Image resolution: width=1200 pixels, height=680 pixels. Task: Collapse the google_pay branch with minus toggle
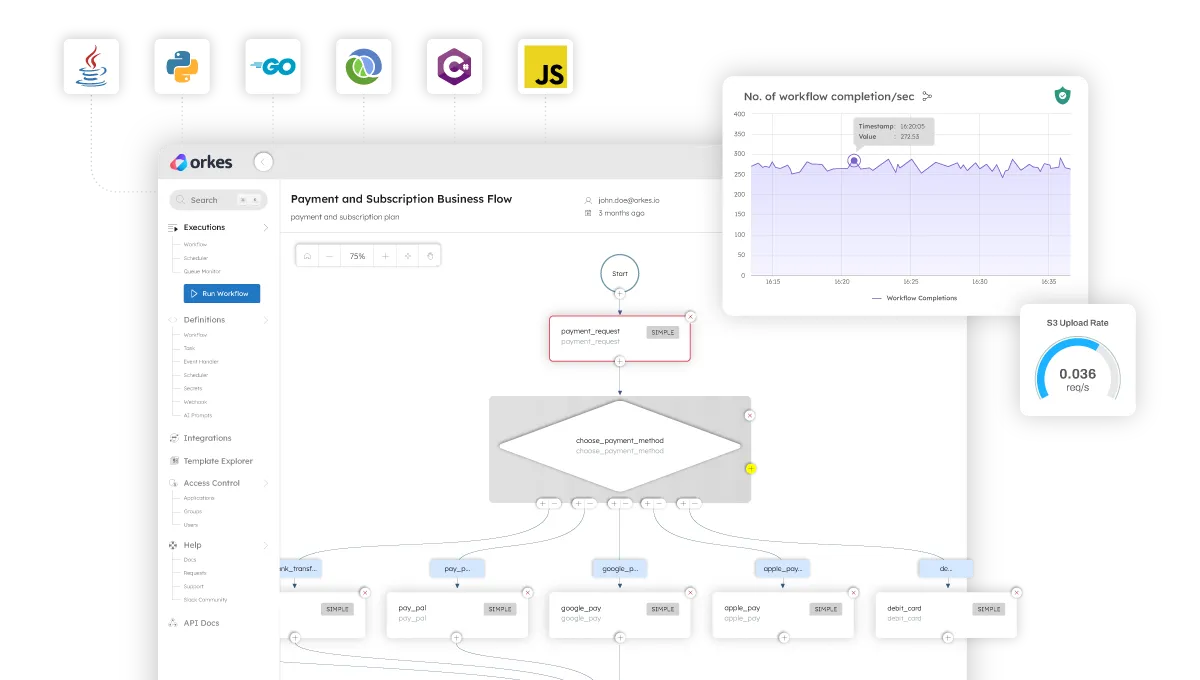coord(625,503)
